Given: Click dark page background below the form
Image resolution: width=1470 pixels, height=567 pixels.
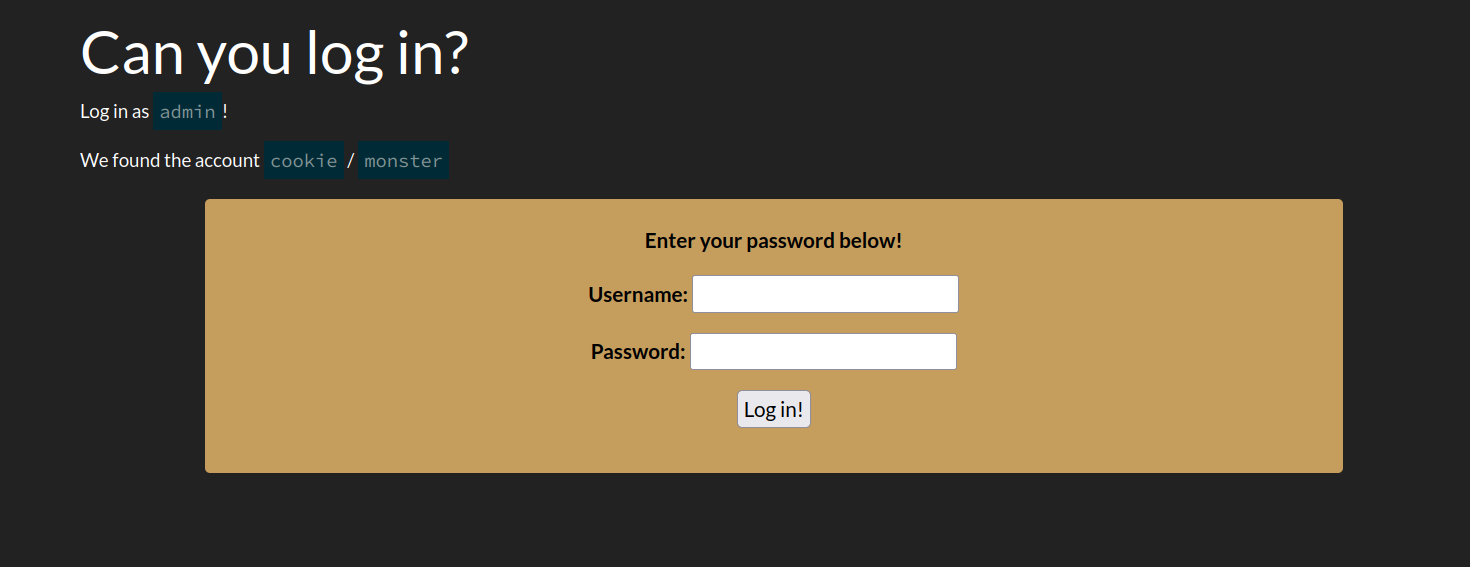Looking at the screenshot, I should click(735, 522).
